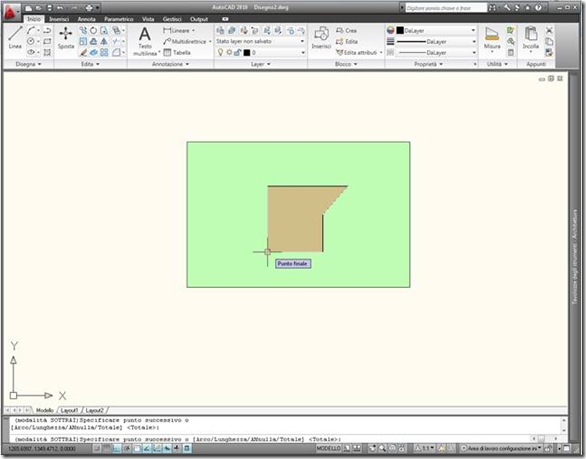Screen dimensions: 586x459
Task: Activate the Sposta move tool
Action: click(66, 38)
